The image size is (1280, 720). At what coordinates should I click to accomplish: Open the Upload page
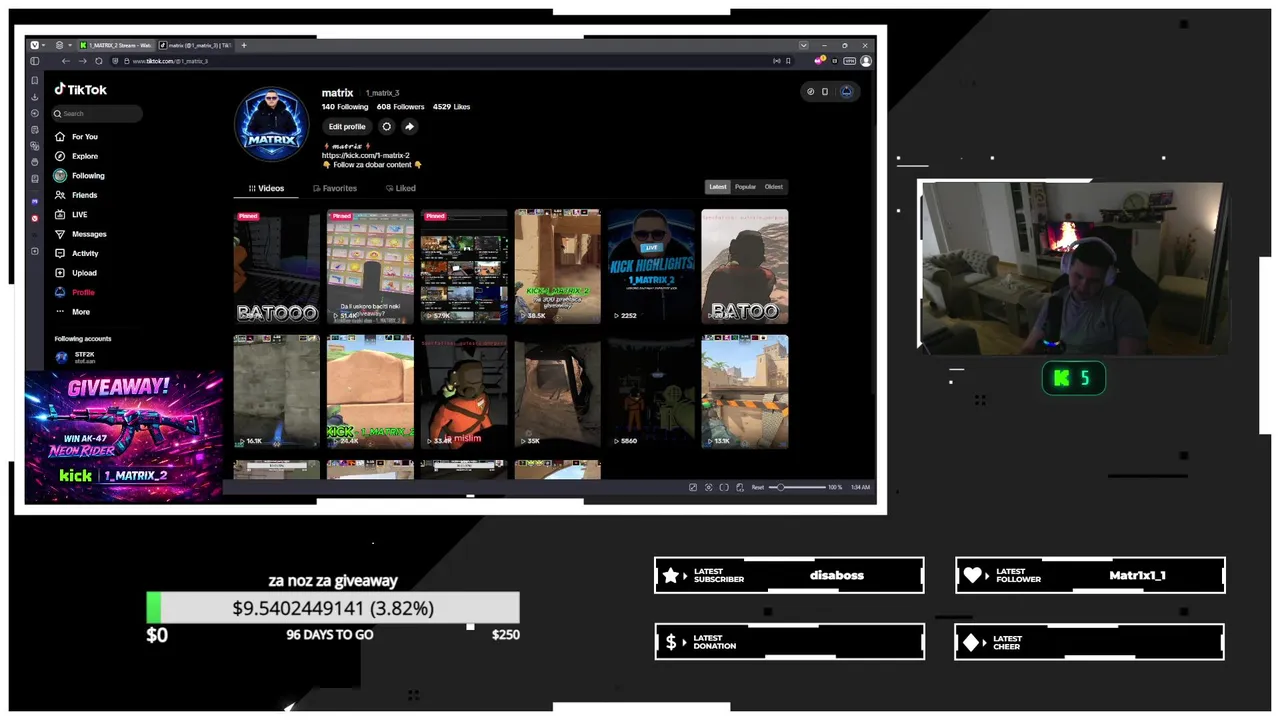[x=77, y=273]
